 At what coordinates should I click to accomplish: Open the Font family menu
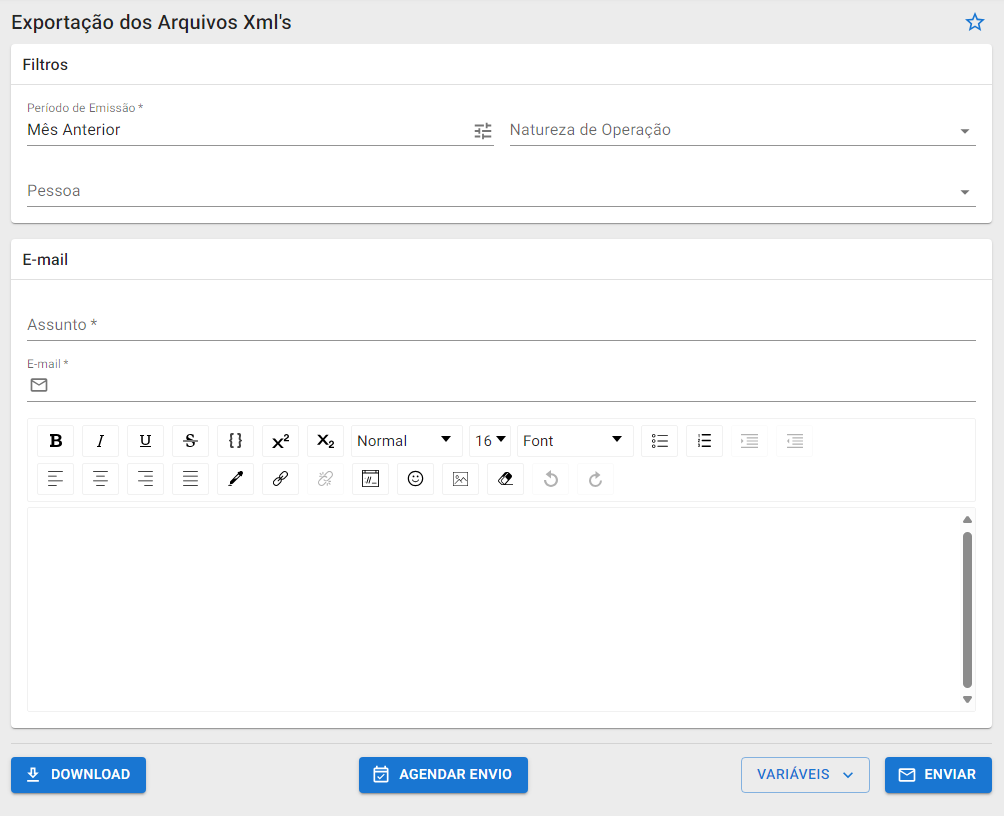574,441
